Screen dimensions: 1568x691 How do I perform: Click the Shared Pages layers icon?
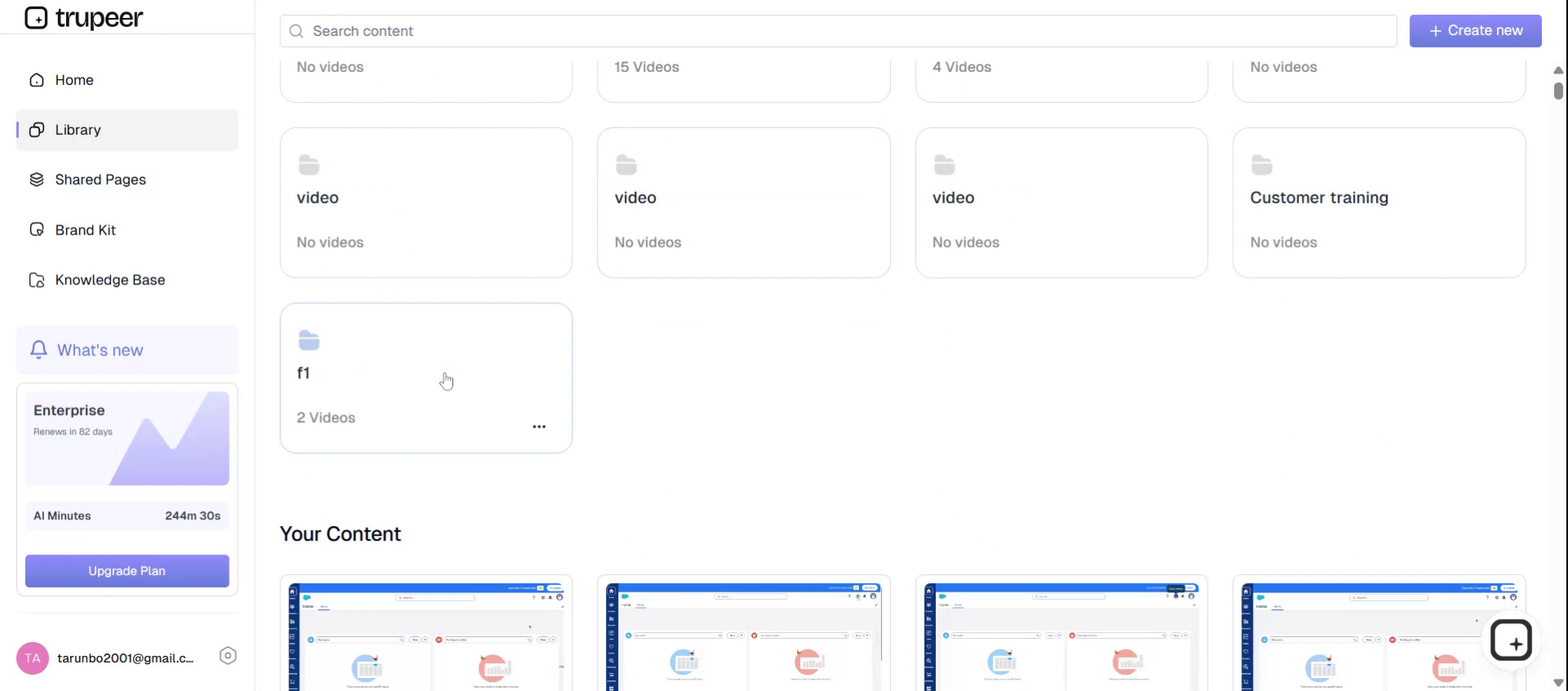pyautogui.click(x=37, y=180)
